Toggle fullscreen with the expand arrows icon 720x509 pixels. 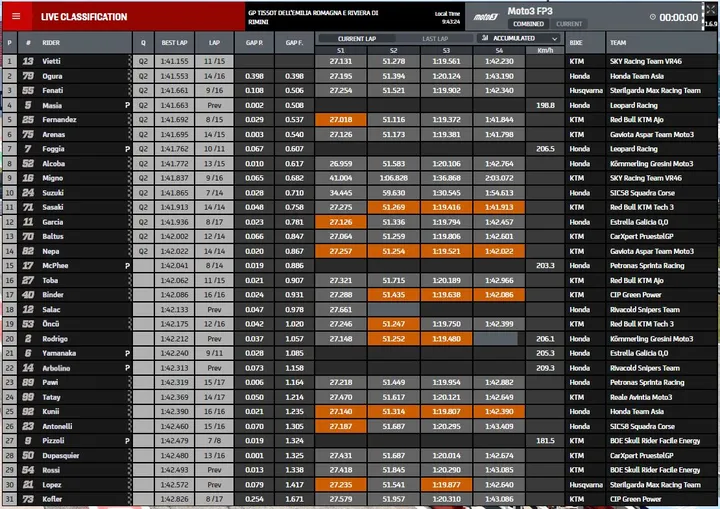coord(710,10)
